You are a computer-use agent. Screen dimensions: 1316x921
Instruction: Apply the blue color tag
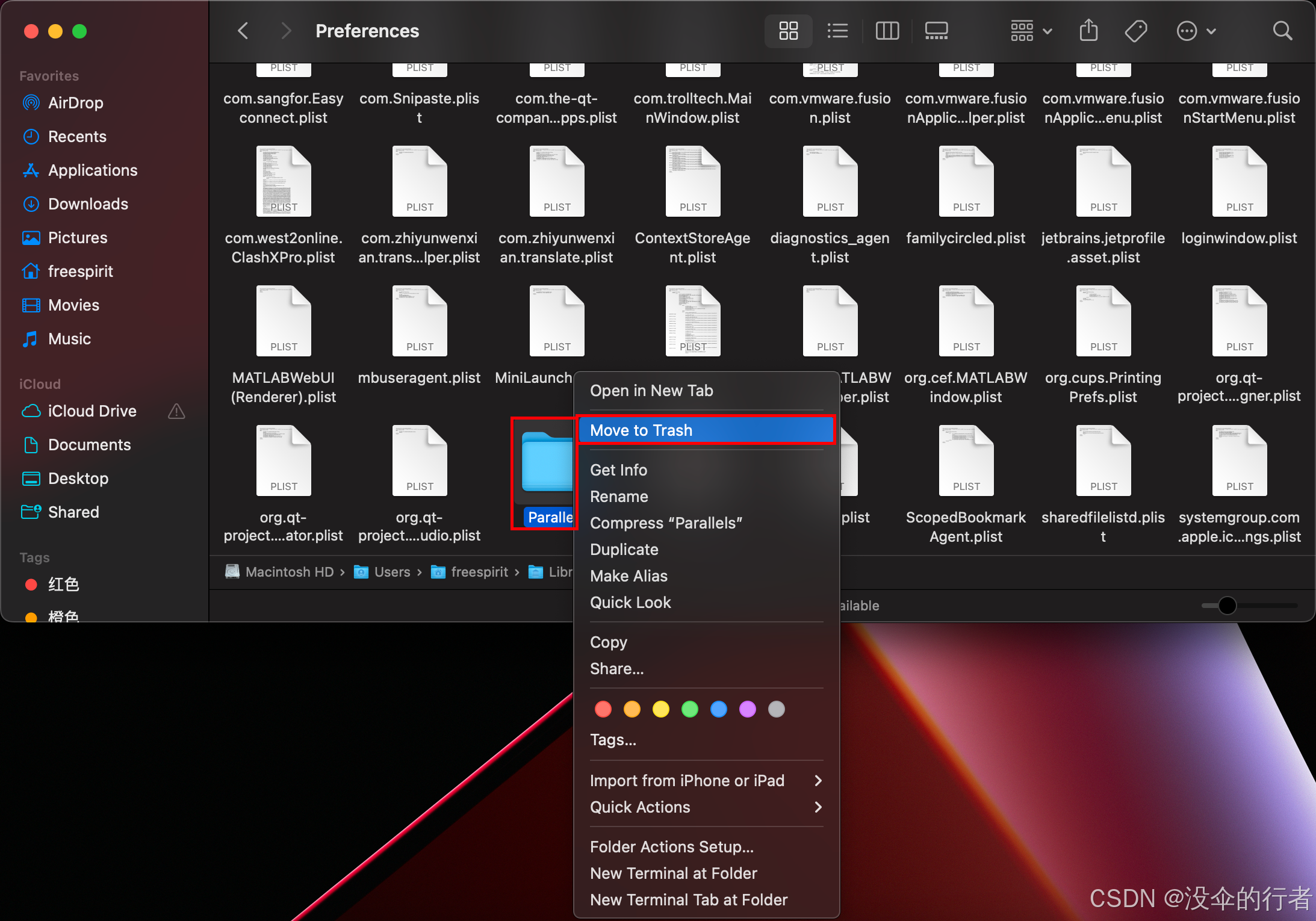tap(718, 709)
